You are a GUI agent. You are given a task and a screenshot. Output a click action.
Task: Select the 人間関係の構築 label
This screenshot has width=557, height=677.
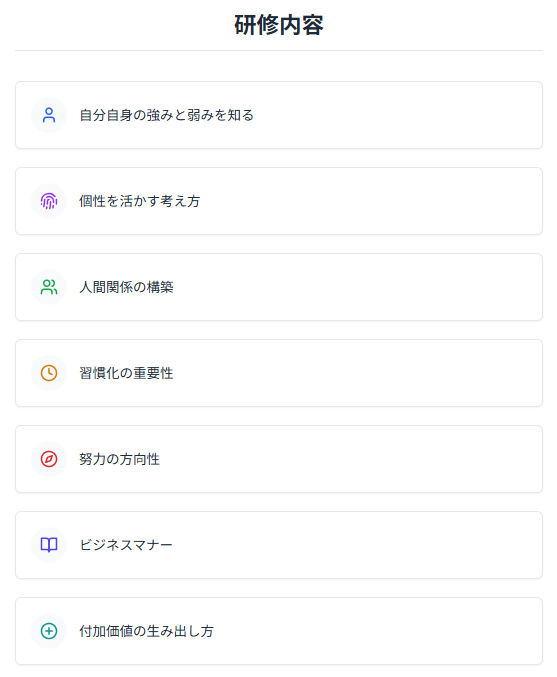point(126,287)
